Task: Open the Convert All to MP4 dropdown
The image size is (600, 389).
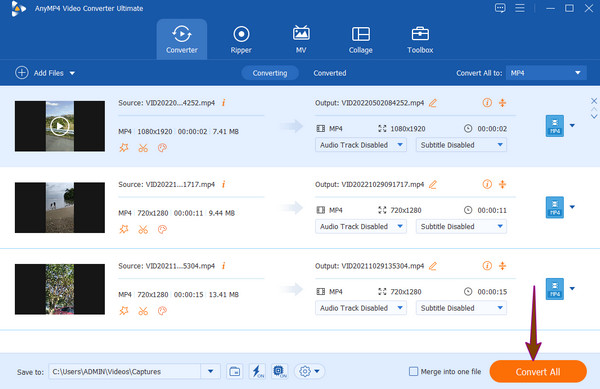Action: [546, 73]
